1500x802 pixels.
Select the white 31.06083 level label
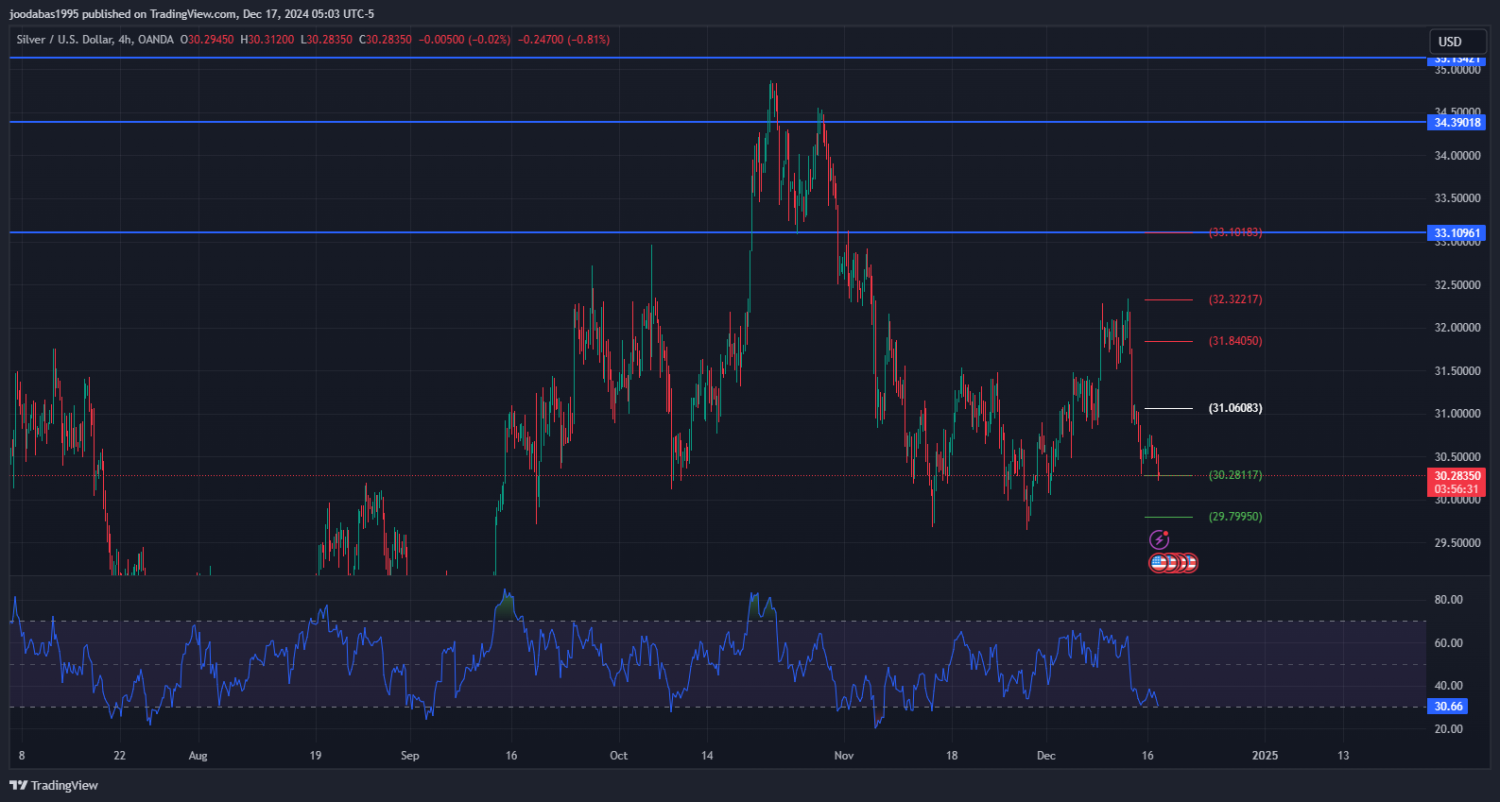pyautogui.click(x=1235, y=408)
